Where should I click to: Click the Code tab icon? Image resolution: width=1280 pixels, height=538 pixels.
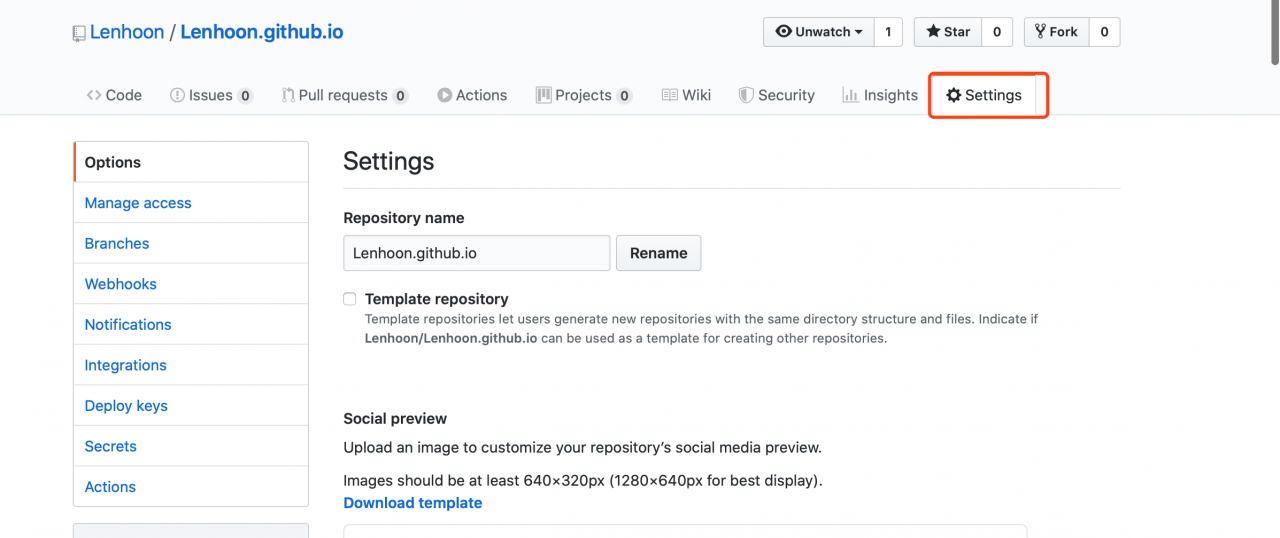94,95
